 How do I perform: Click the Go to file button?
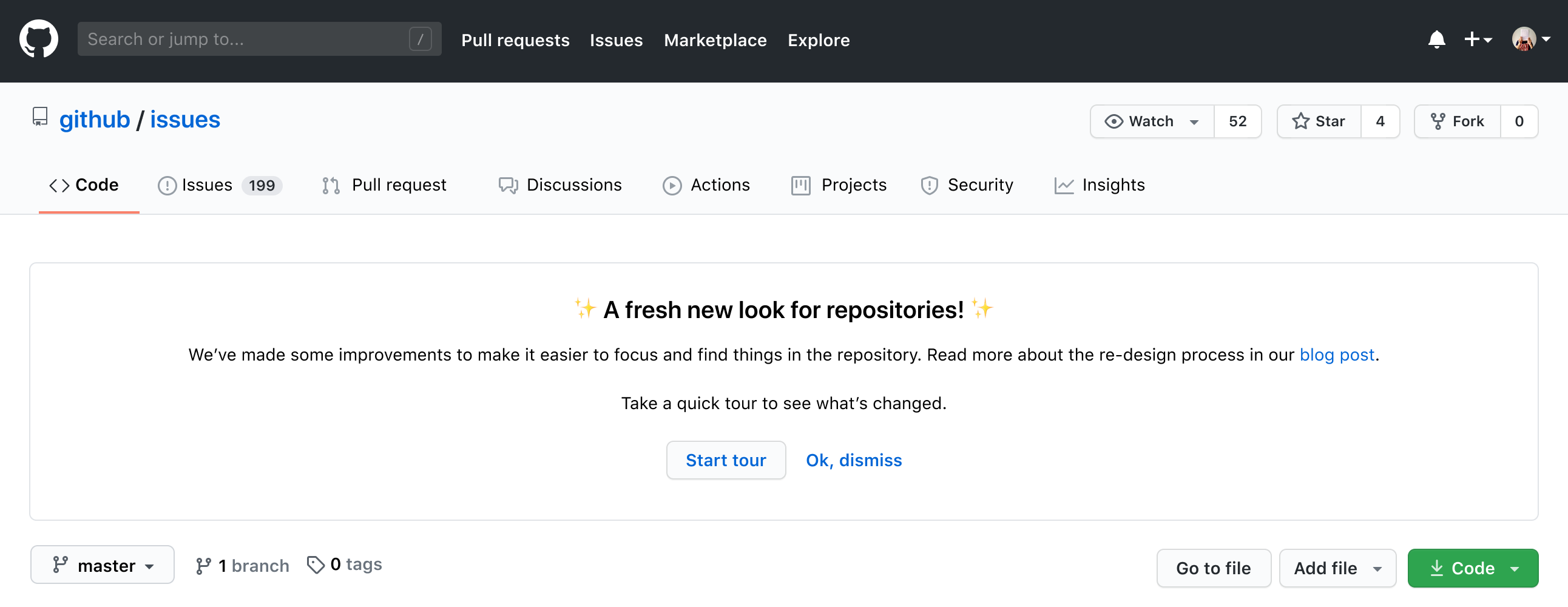tap(1213, 568)
